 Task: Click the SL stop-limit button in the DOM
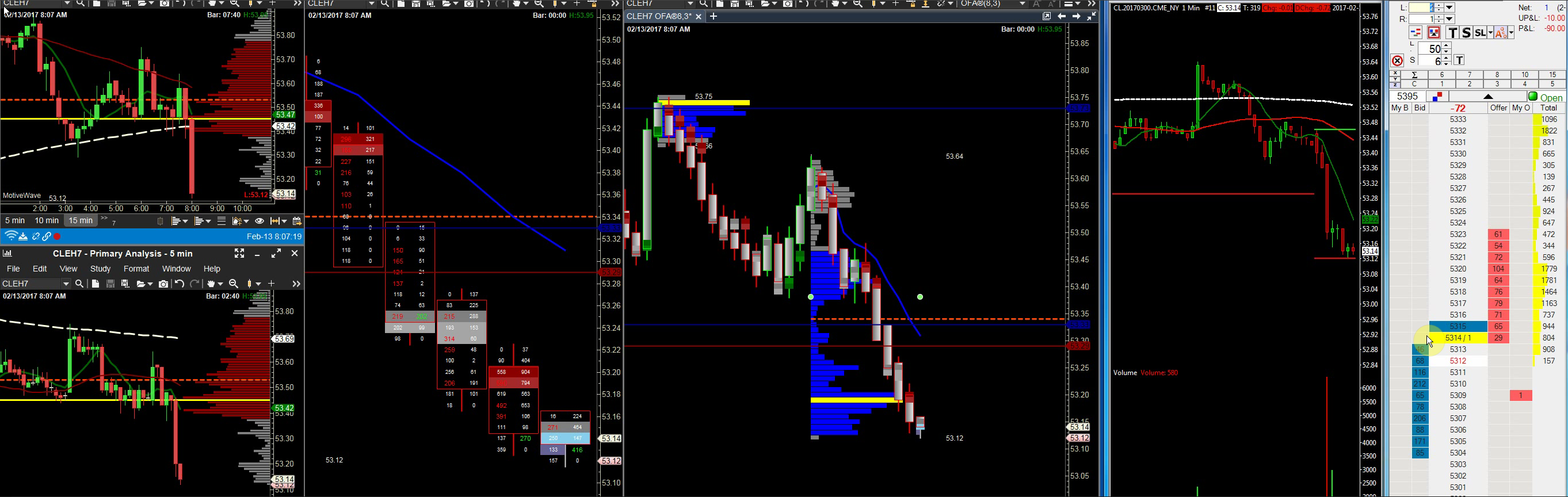1480,33
